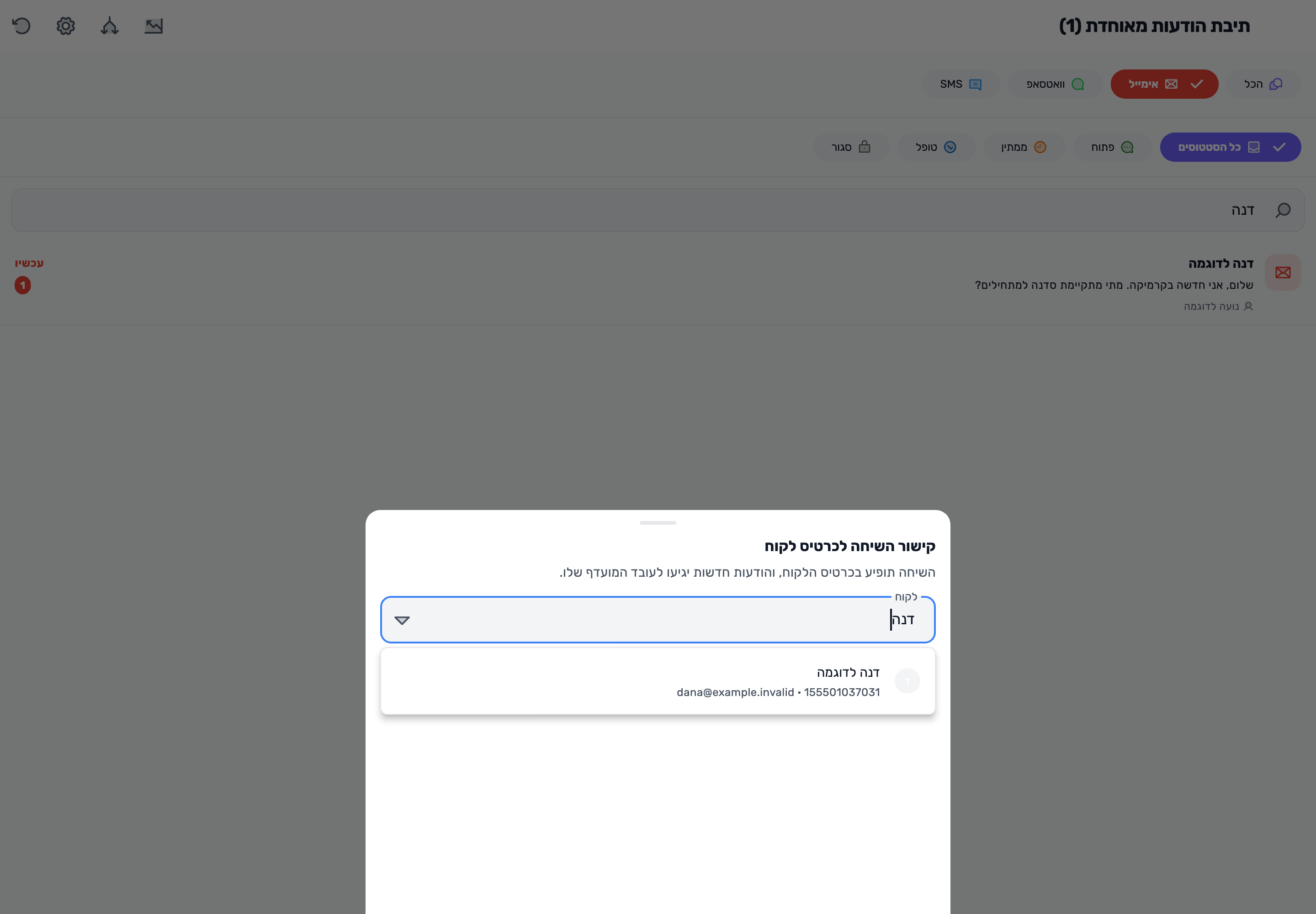Select the SMS channel filter
The image size is (1316, 914).
pos(961,84)
